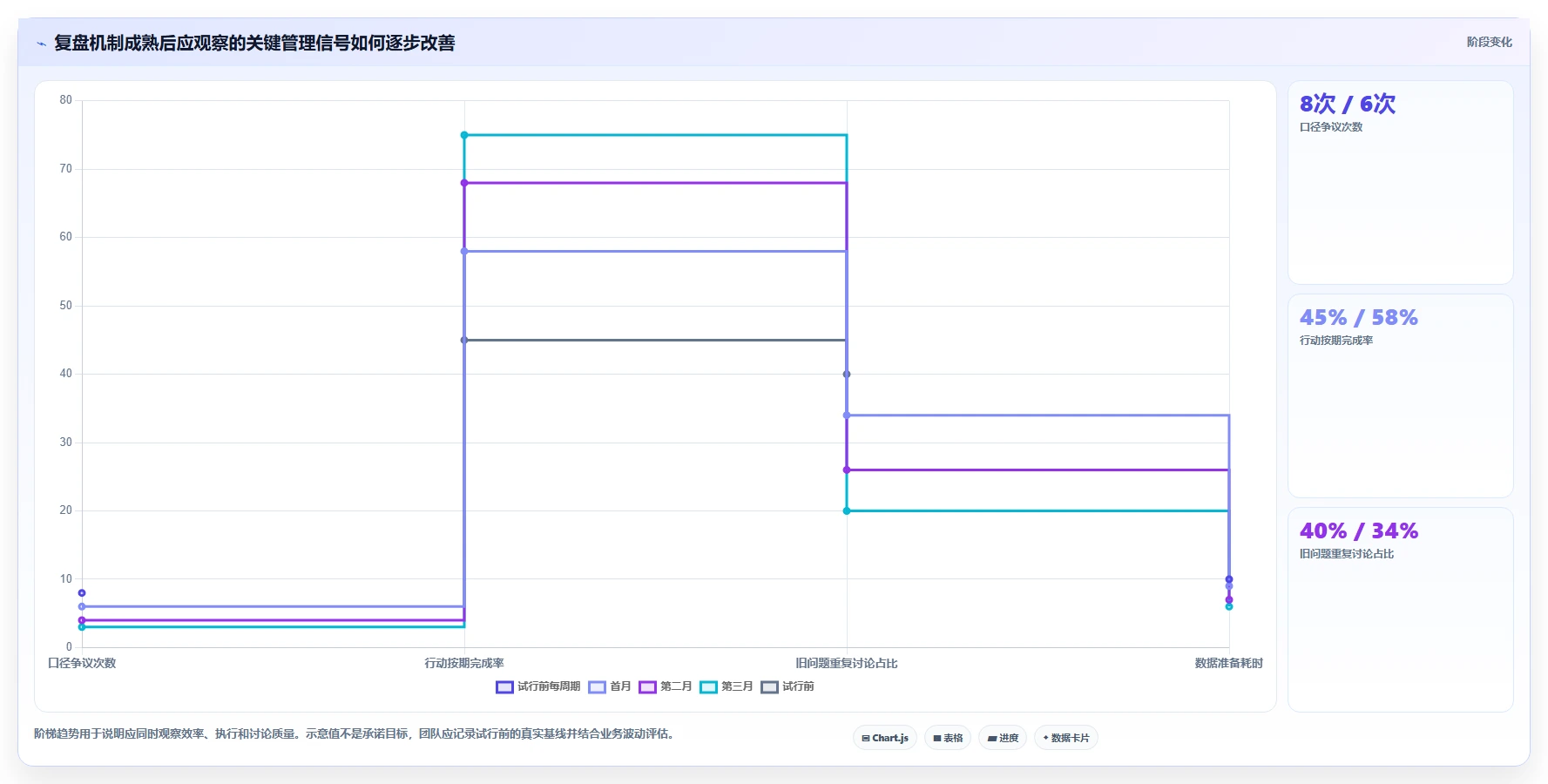Click the 旧问题重复讨论占比 card caption

click(x=1346, y=554)
